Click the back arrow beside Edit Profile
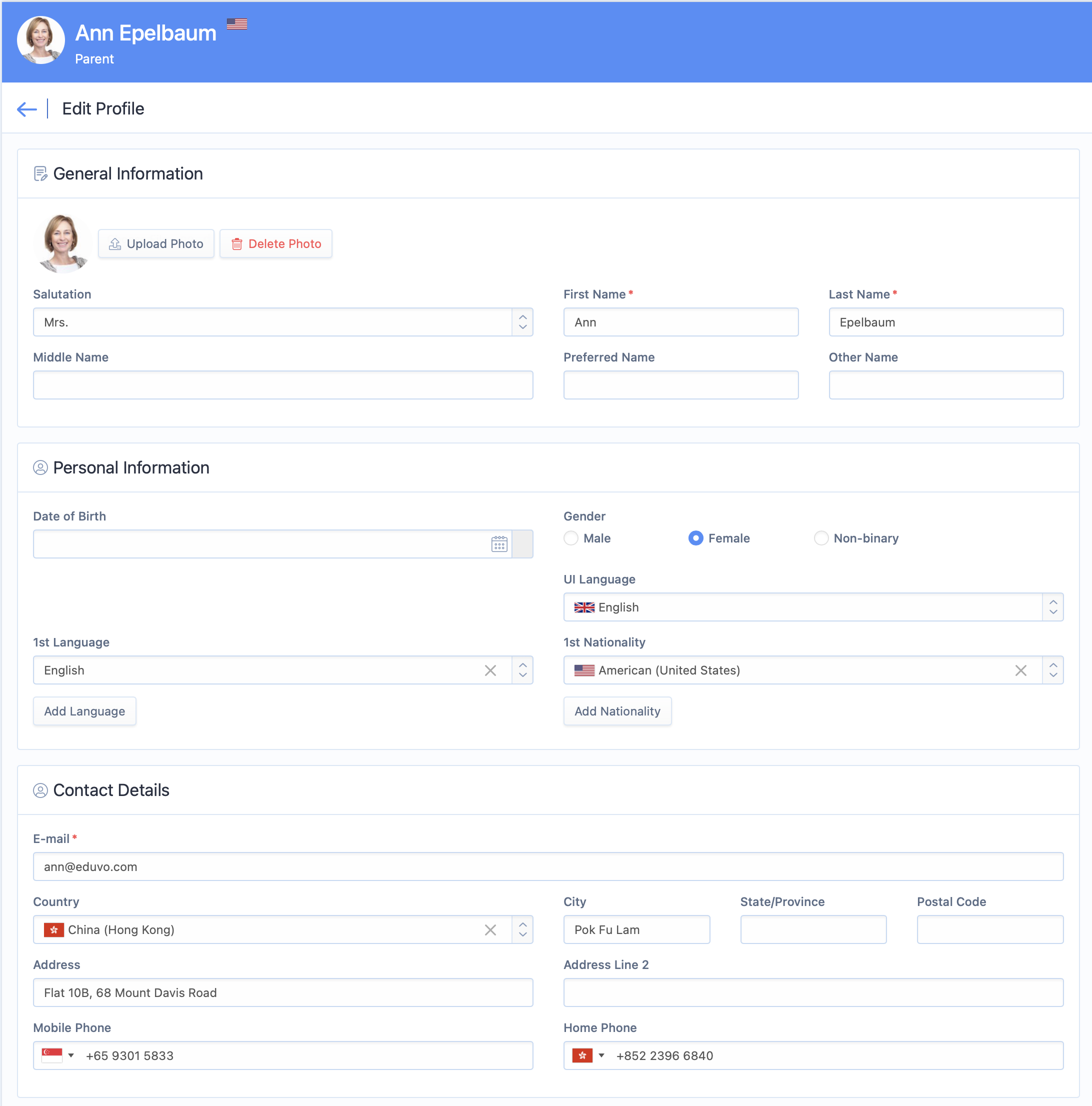 point(26,109)
